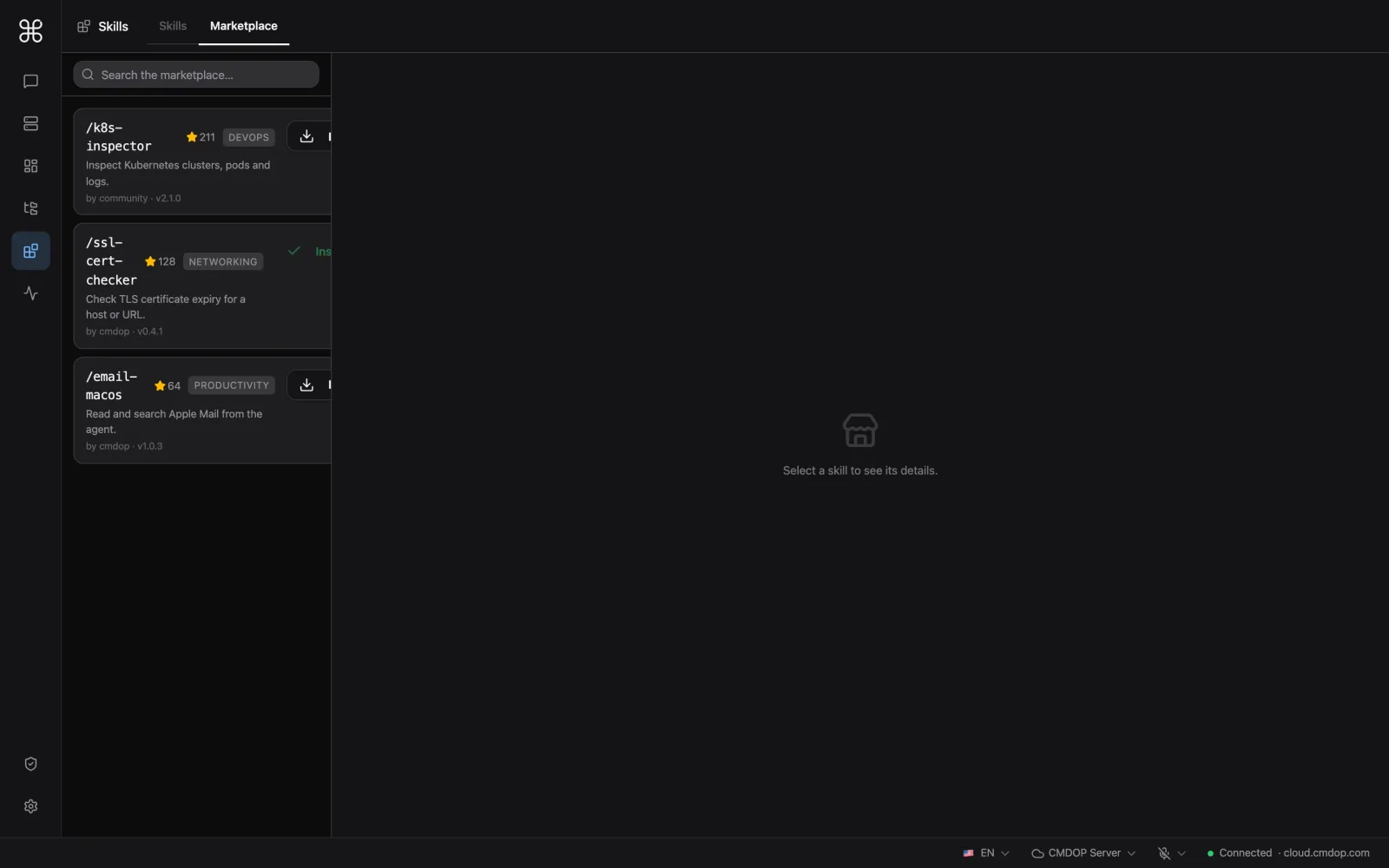Open the chat sidebar icon
This screenshot has height=868, width=1389.
click(x=30, y=82)
